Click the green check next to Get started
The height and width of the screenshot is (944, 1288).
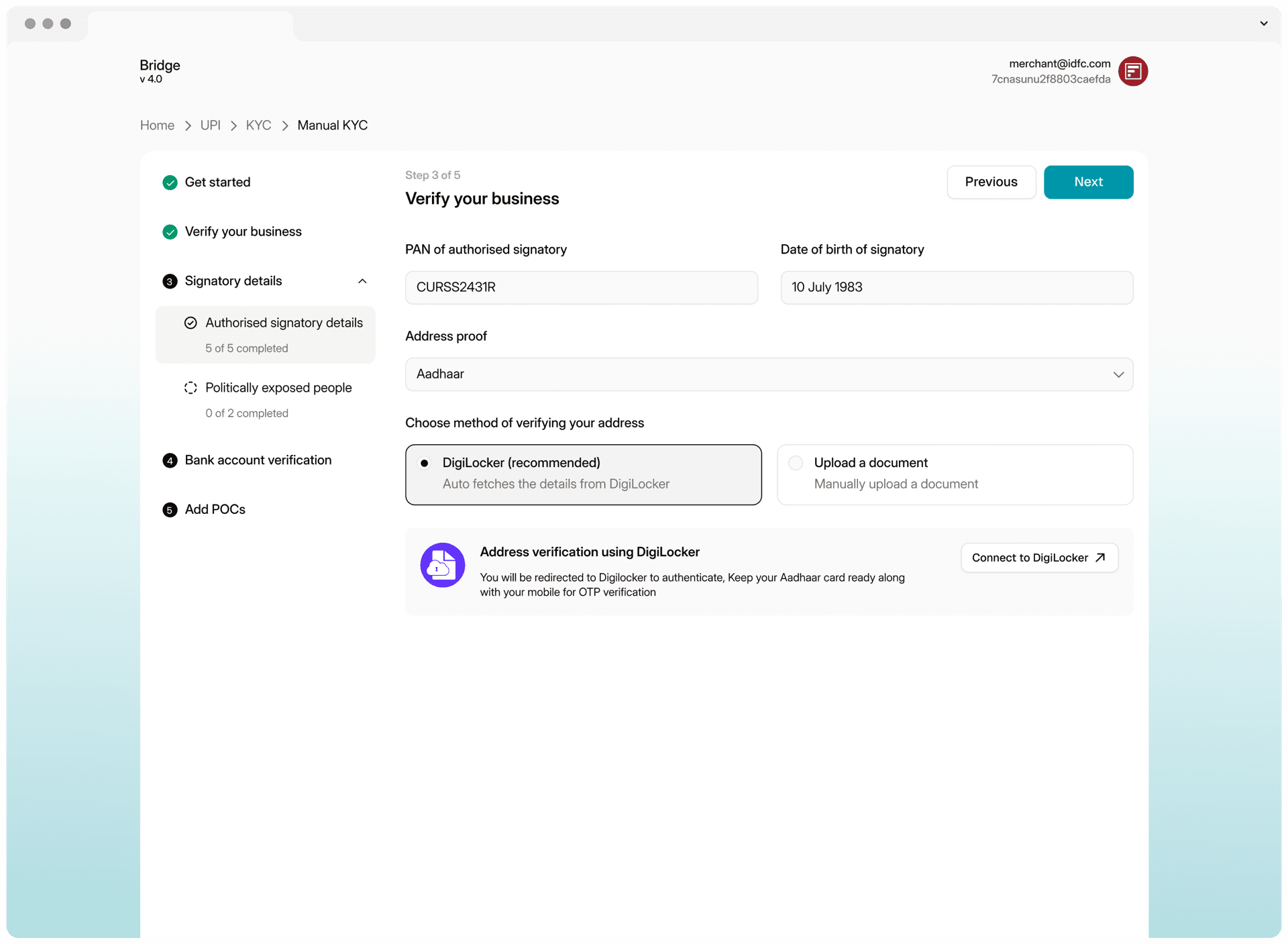[170, 182]
